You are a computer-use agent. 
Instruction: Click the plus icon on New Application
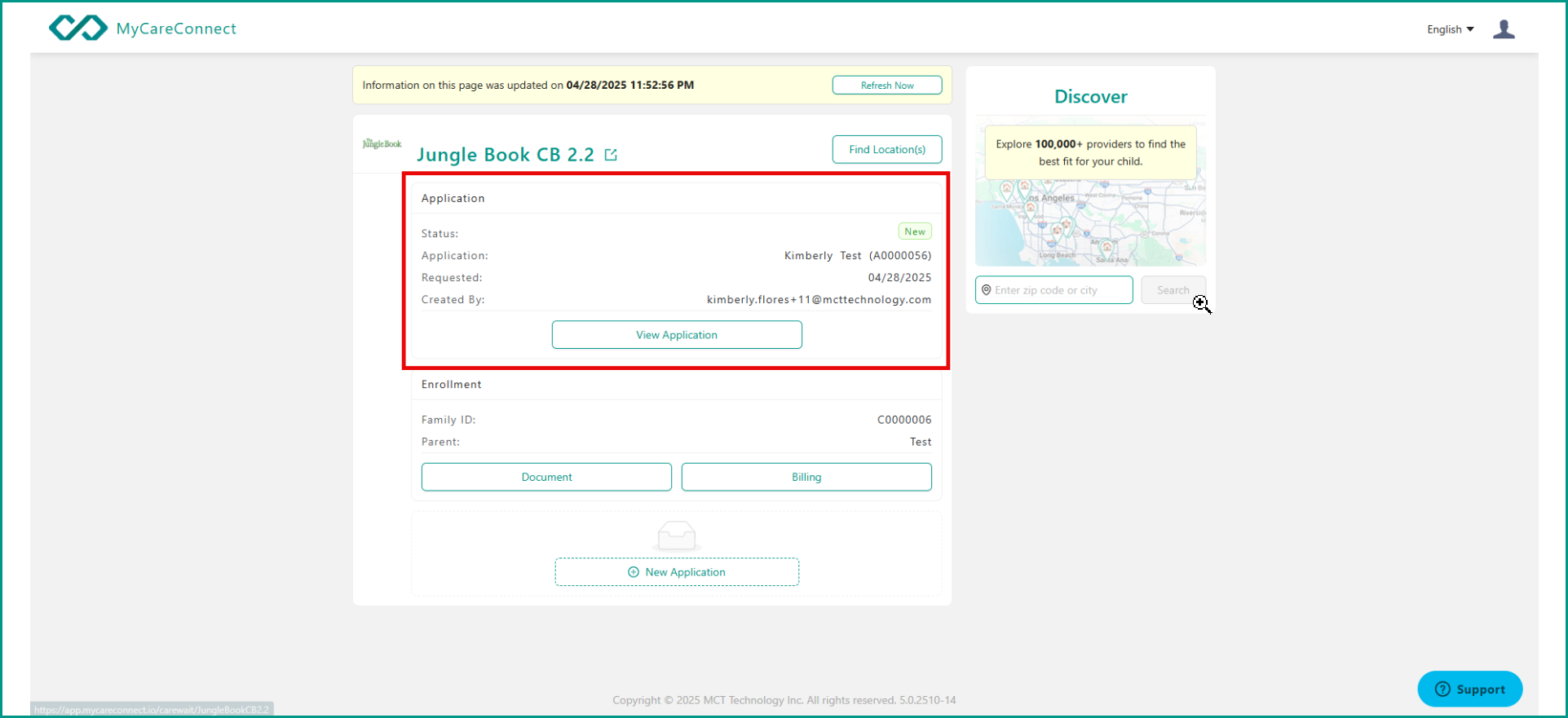point(634,572)
